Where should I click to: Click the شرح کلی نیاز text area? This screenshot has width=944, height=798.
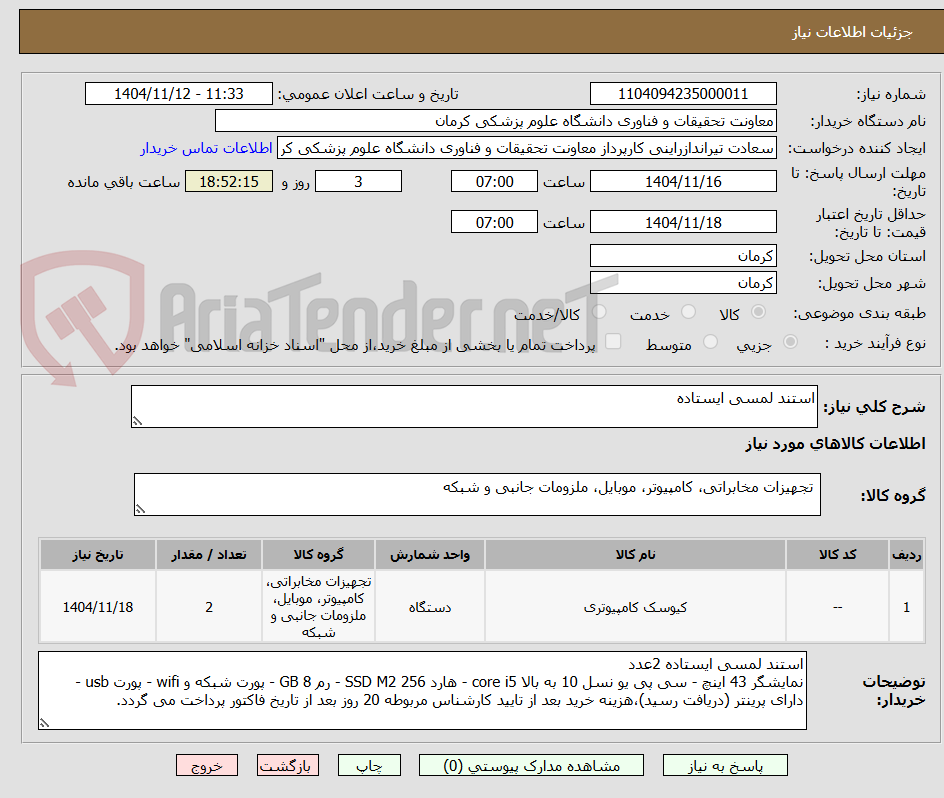point(474,407)
